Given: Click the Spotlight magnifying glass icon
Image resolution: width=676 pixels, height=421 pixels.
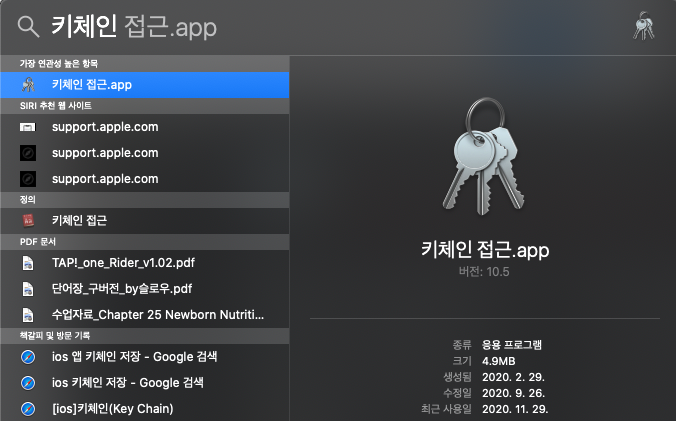Looking at the screenshot, I should pos(28,27).
